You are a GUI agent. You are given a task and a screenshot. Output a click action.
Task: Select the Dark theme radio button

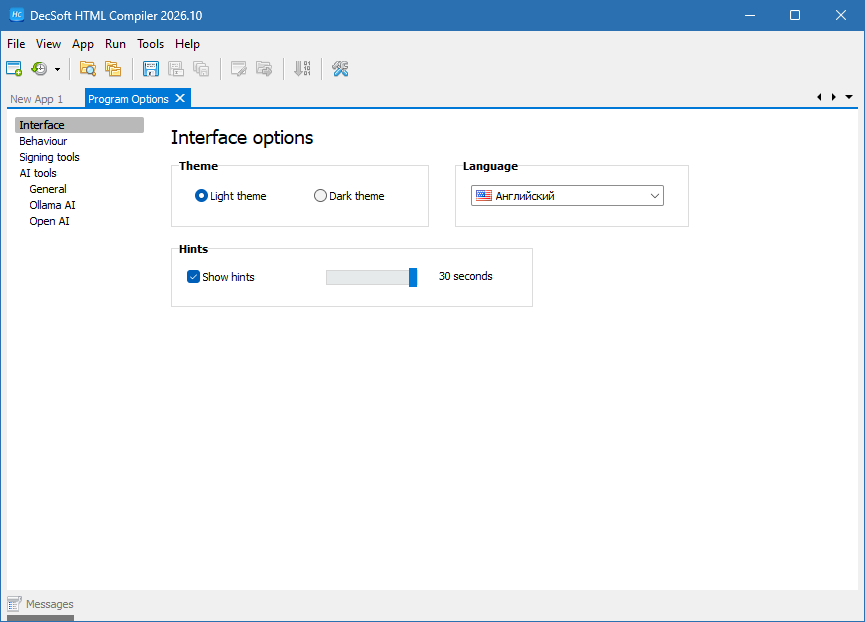pos(320,196)
